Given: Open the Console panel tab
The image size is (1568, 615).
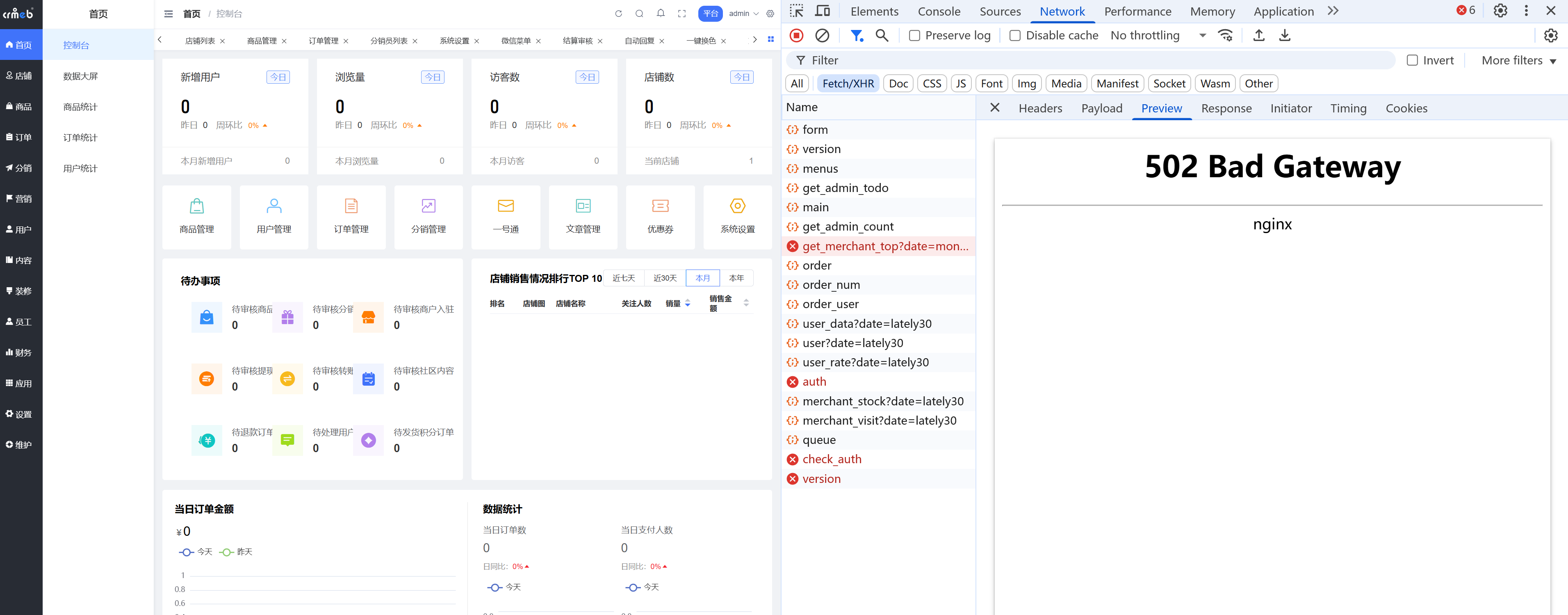Looking at the screenshot, I should pos(939,11).
